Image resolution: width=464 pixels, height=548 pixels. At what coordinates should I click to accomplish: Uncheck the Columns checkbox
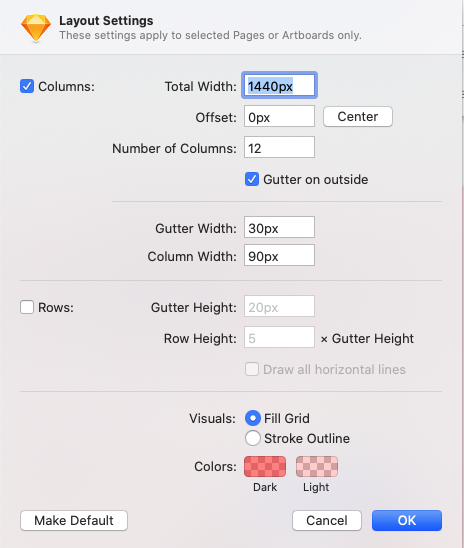click(x=27, y=86)
